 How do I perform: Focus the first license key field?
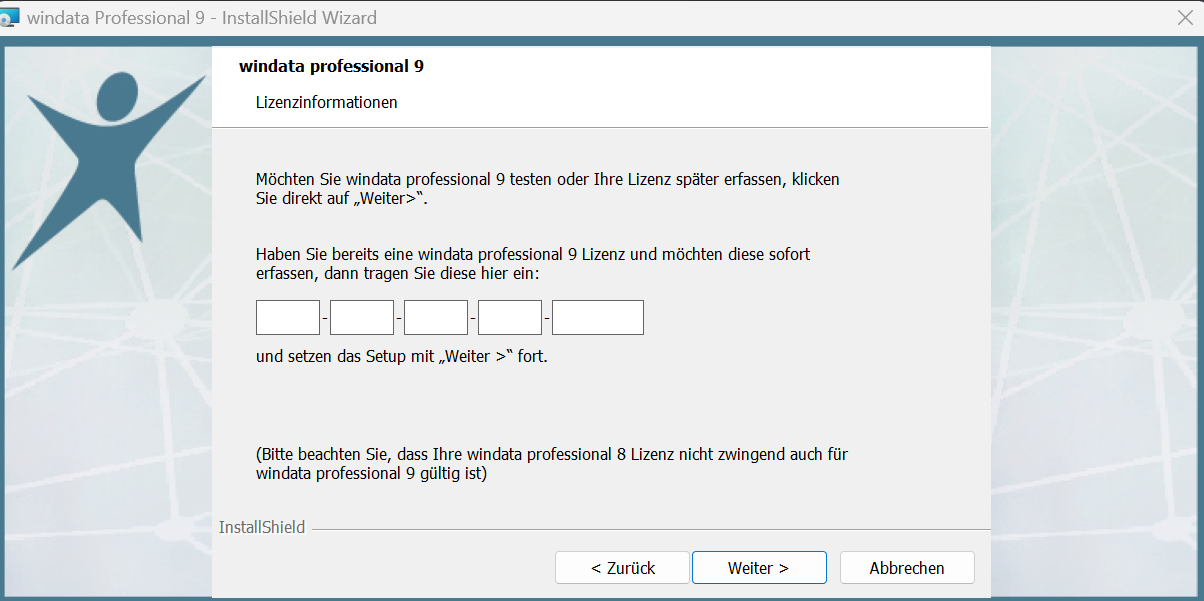click(x=288, y=317)
